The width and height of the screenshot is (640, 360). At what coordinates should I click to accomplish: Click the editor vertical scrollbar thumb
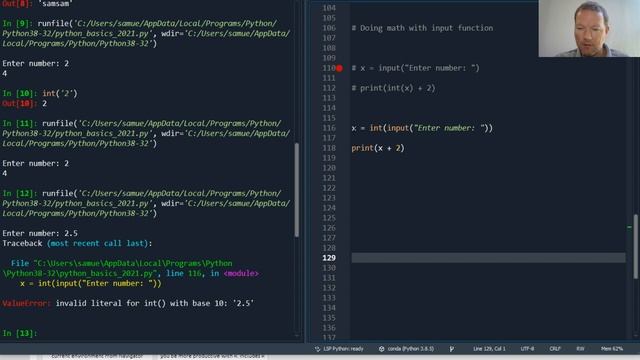tap(636, 247)
